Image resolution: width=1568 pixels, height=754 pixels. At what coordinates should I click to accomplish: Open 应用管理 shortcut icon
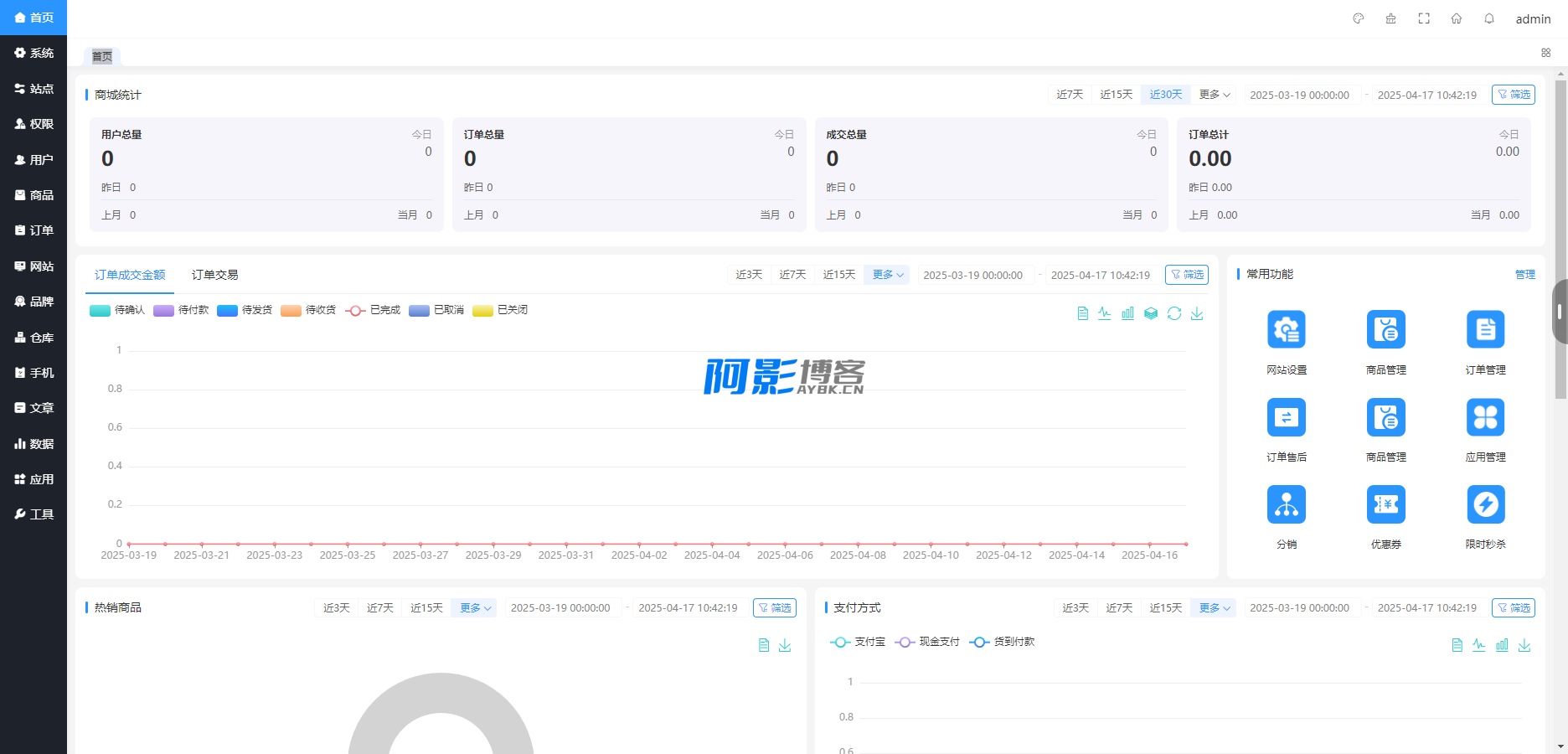pyautogui.click(x=1486, y=416)
